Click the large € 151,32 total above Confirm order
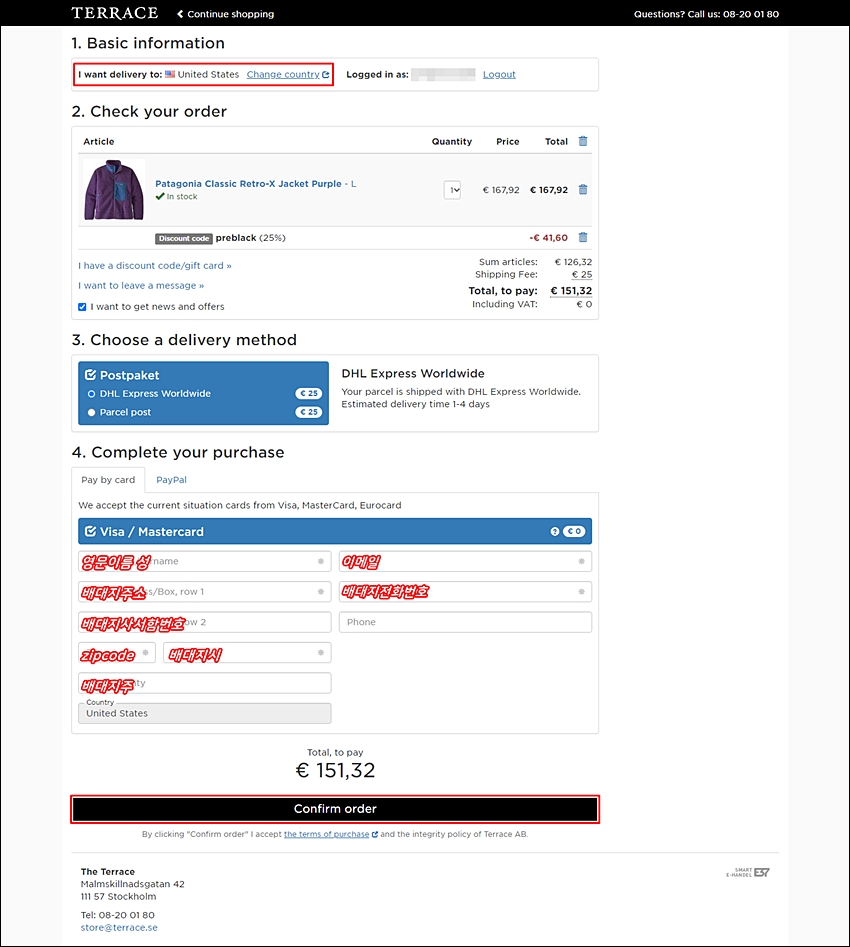 [x=335, y=770]
